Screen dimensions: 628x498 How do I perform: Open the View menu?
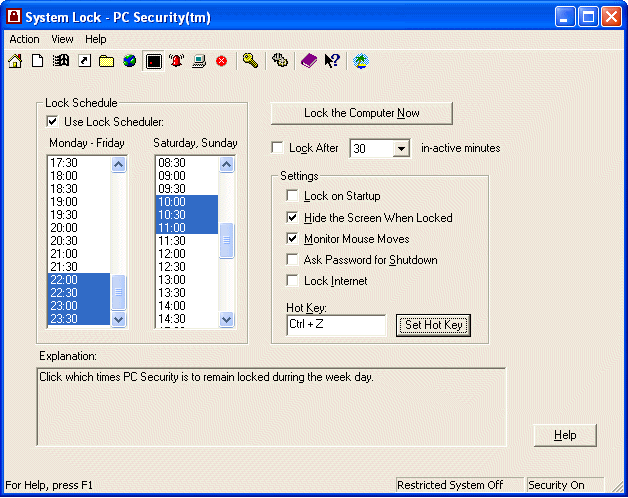coord(62,39)
